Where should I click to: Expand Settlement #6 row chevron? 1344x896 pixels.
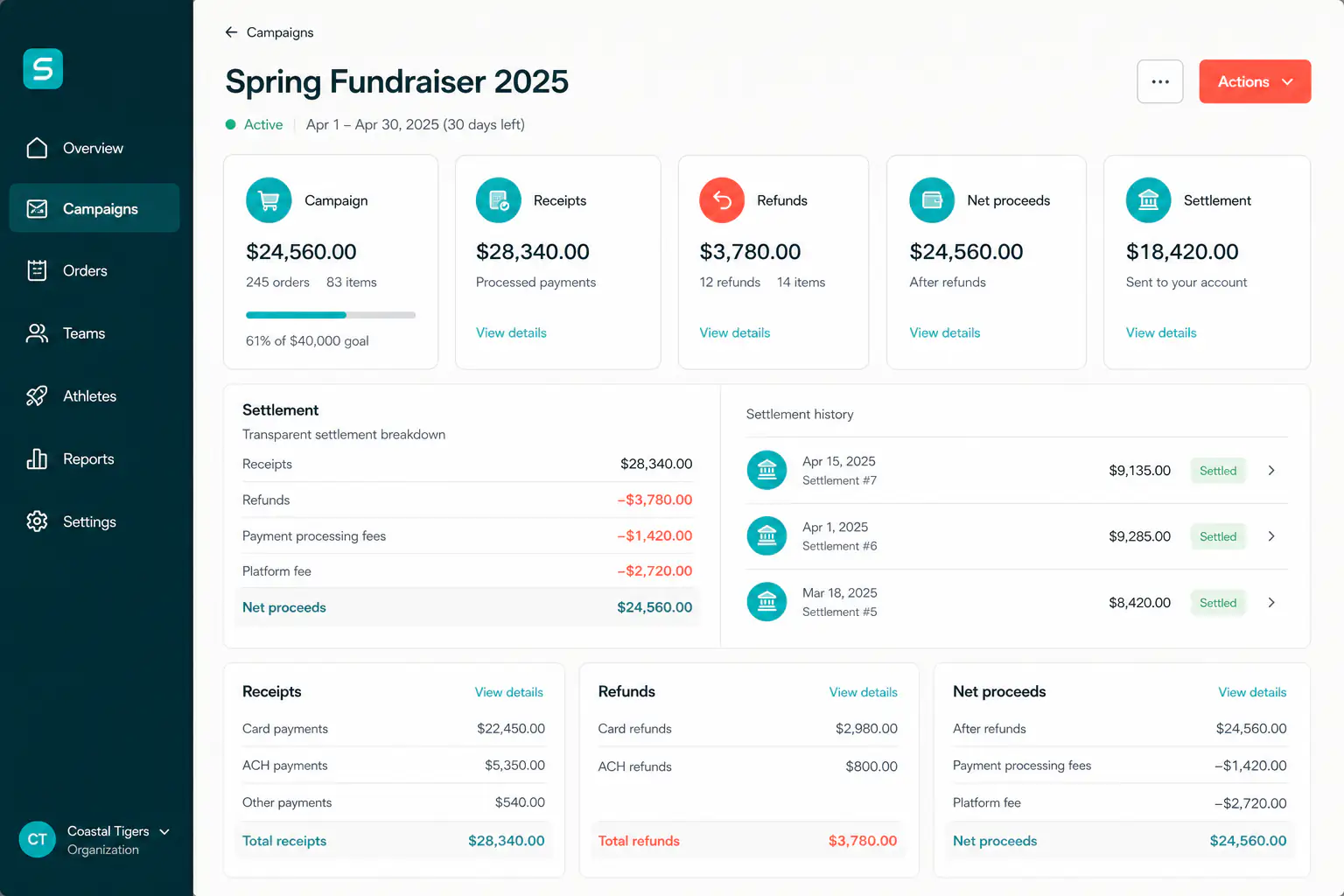(1271, 536)
